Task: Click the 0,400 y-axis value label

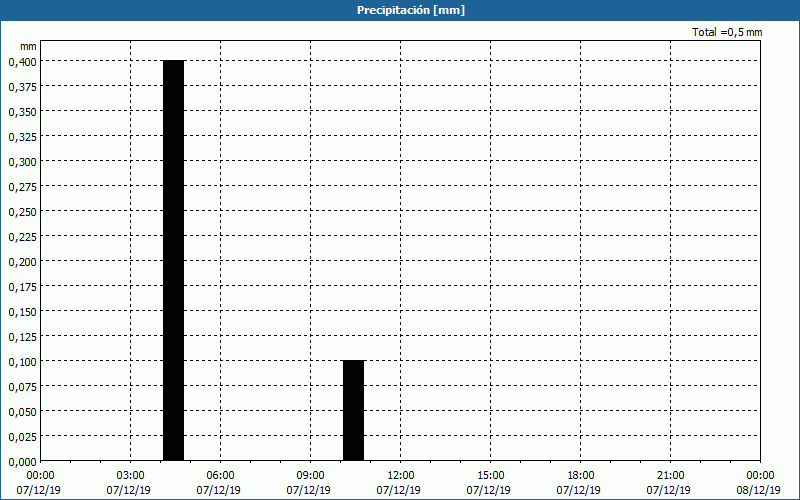Action: [x=22, y=61]
